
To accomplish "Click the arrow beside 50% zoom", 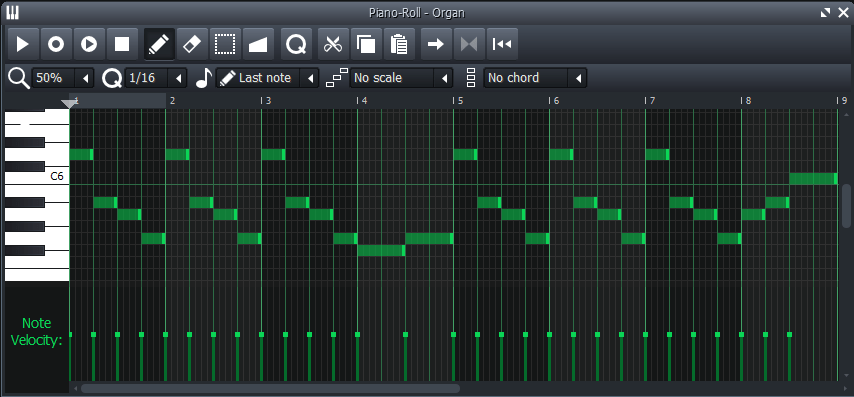I will [86, 78].
